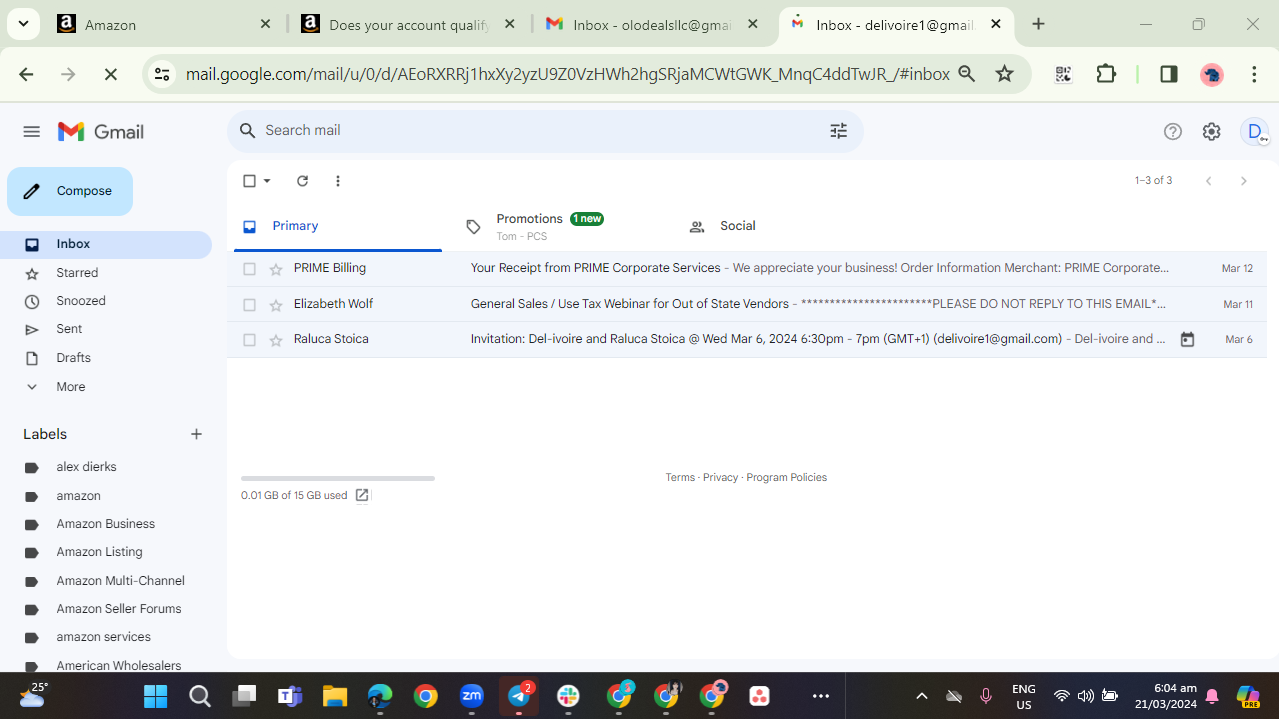Open Gmail settings gear
1279x719 pixels.
pos(1211,131)
